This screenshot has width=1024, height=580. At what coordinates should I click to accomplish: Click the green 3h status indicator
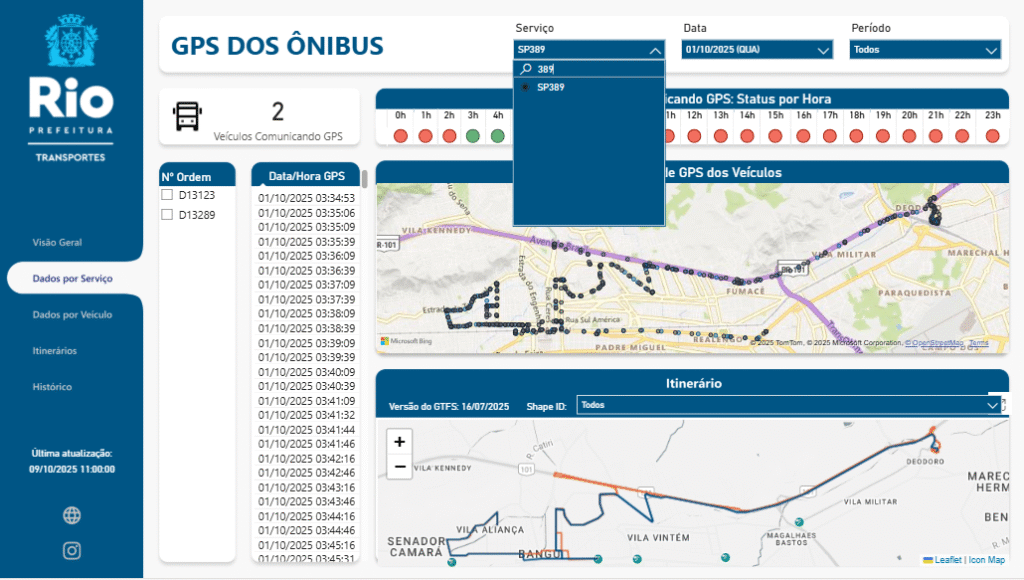pos(473,136)
